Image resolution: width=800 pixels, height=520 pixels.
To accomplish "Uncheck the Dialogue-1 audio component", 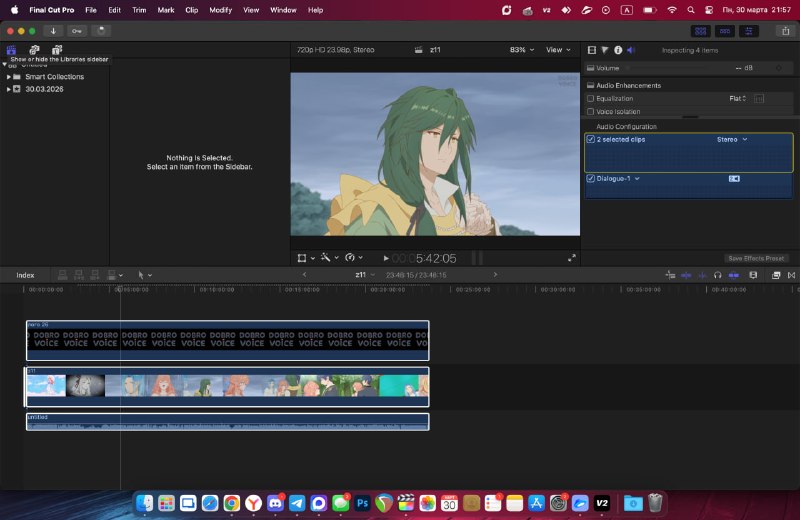I will pyautogui.click(x=590, y=179).
